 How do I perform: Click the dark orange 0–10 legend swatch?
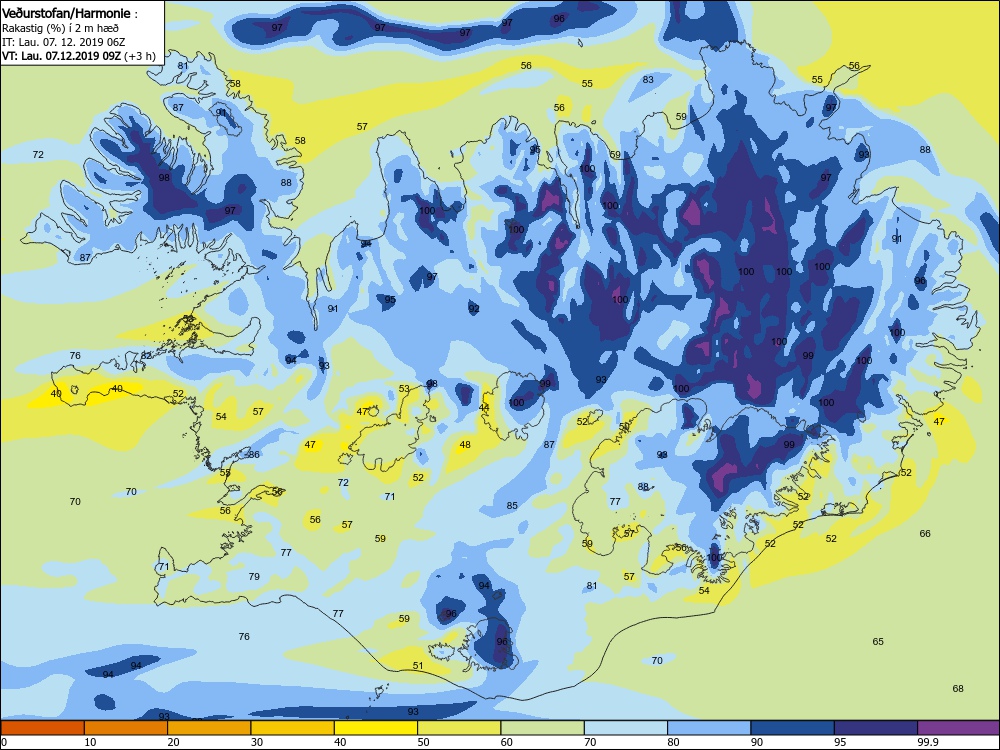42,728
